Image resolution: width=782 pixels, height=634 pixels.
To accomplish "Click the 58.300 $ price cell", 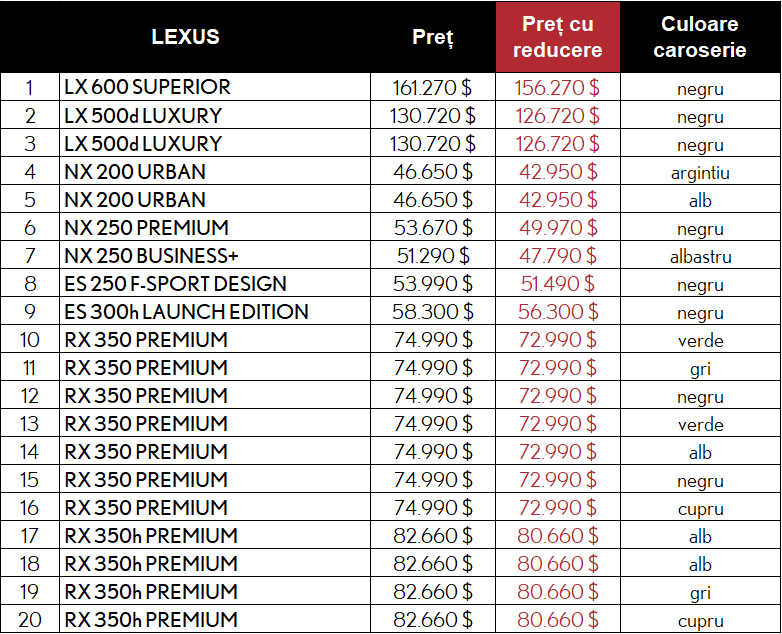I will (432, 311).
